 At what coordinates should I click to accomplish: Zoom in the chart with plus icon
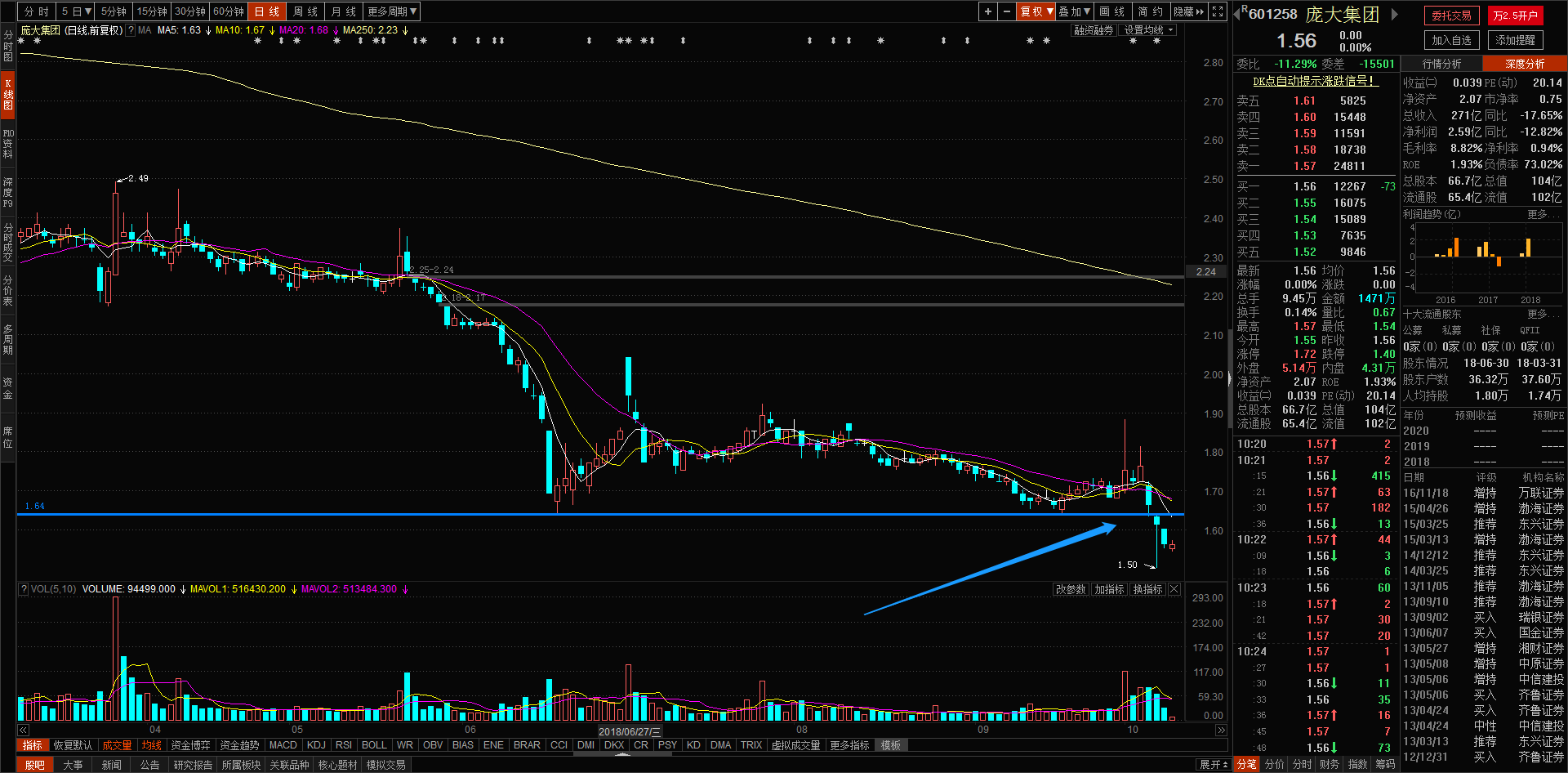[988, 11]
